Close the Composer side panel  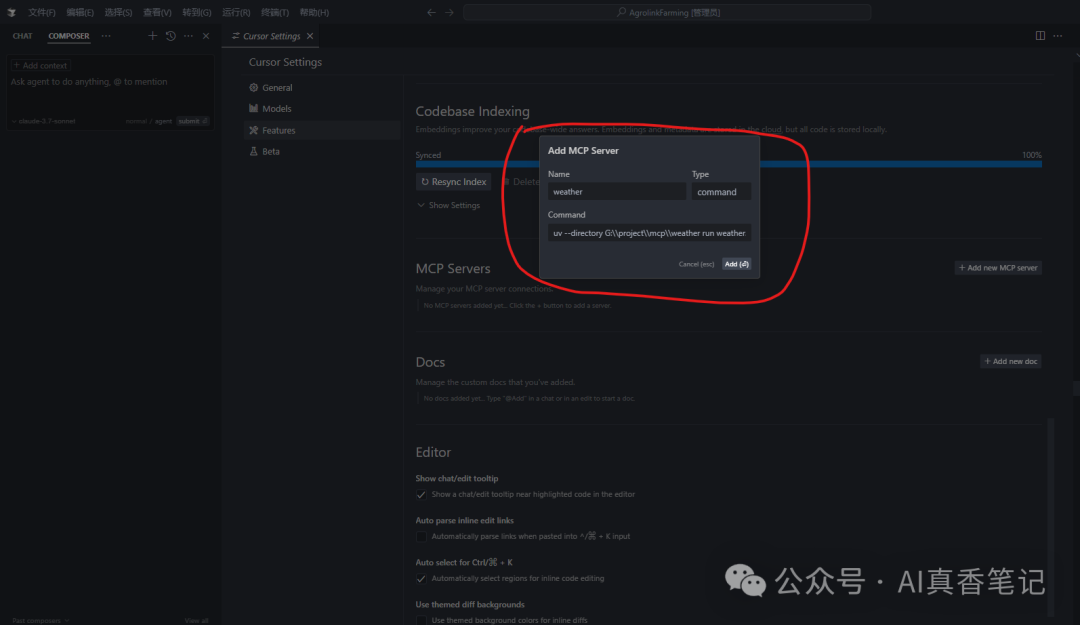pyautogui.click(x=206, y=36)
